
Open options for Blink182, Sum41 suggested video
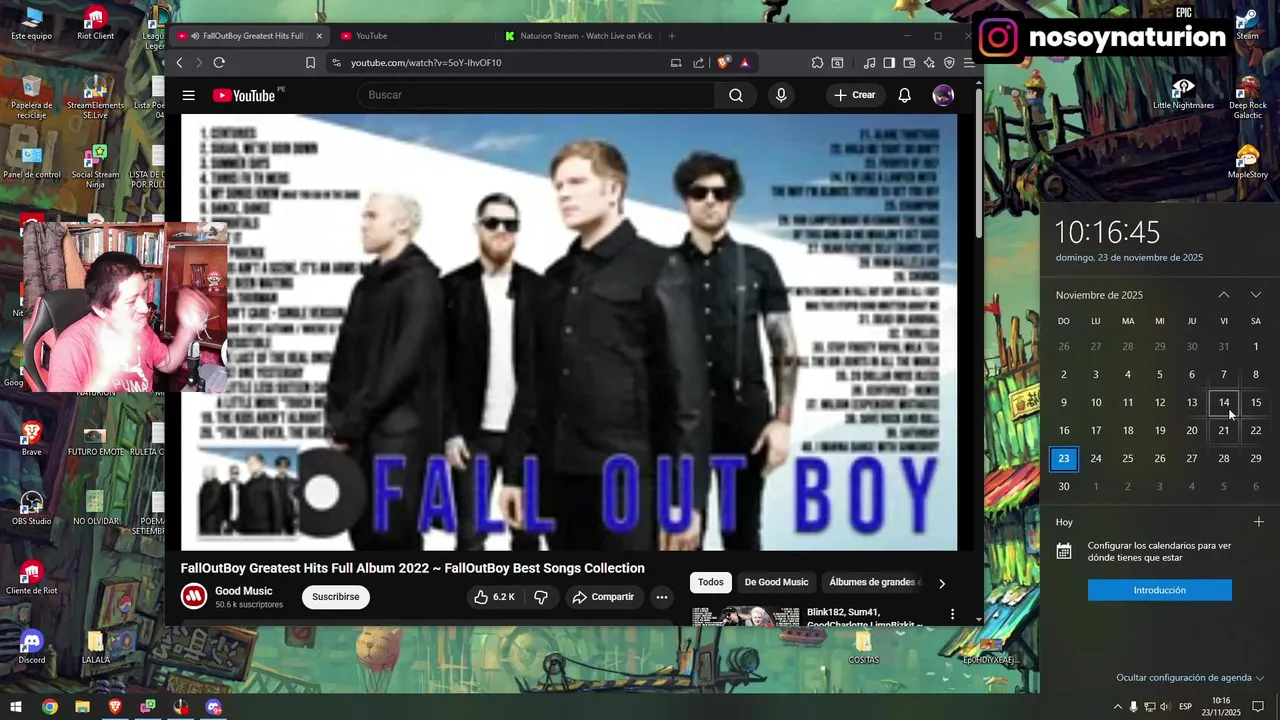[952, 614]
